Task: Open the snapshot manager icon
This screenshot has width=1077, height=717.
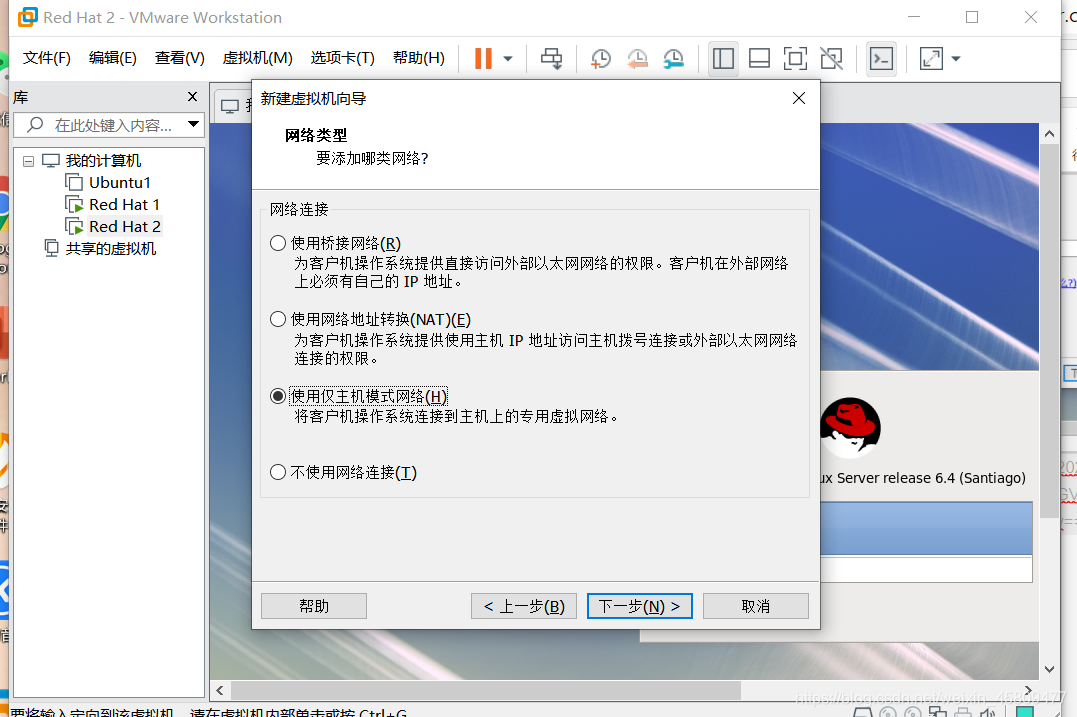Action: [674, 58]
